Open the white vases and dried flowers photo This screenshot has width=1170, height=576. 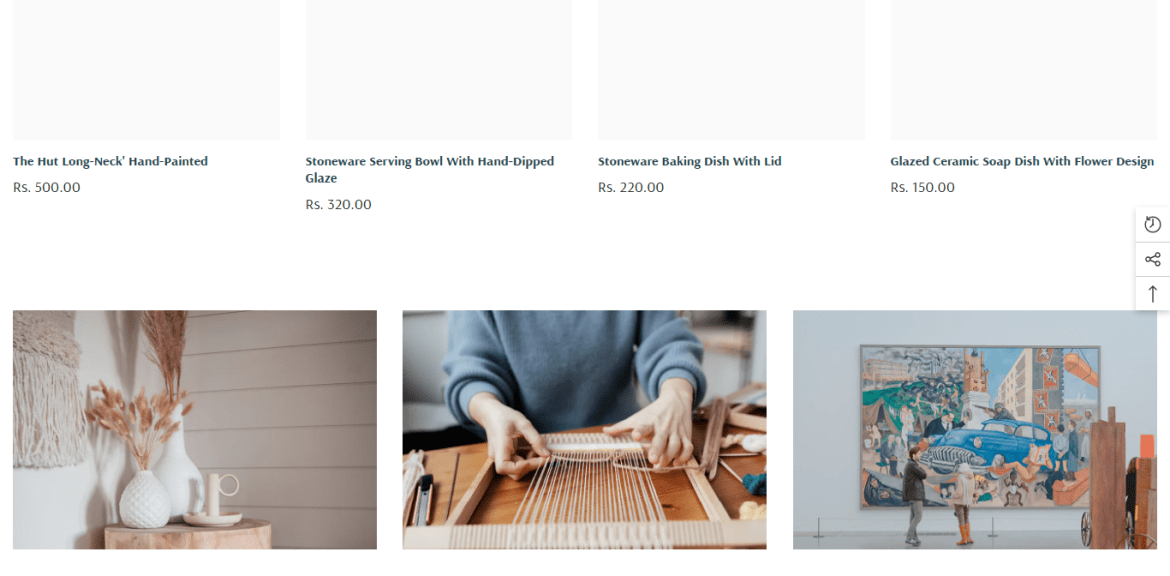coord(195,430)
